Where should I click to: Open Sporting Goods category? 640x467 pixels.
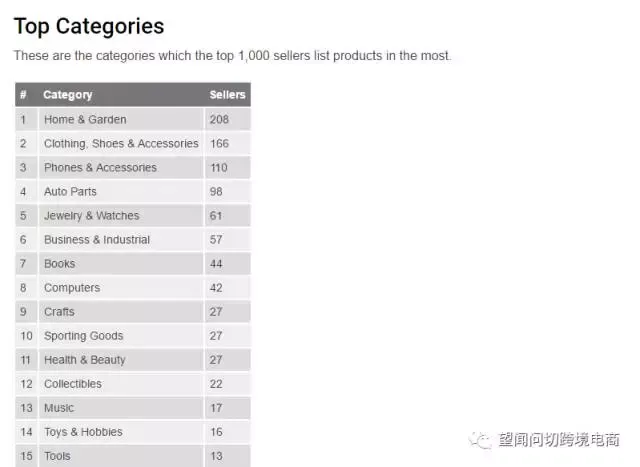84,336
